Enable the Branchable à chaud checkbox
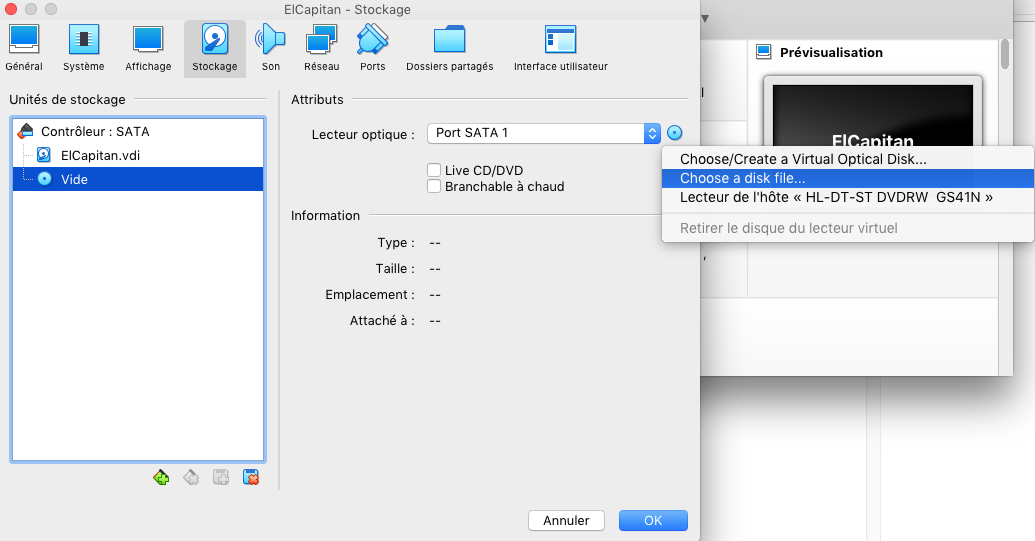 434,186
